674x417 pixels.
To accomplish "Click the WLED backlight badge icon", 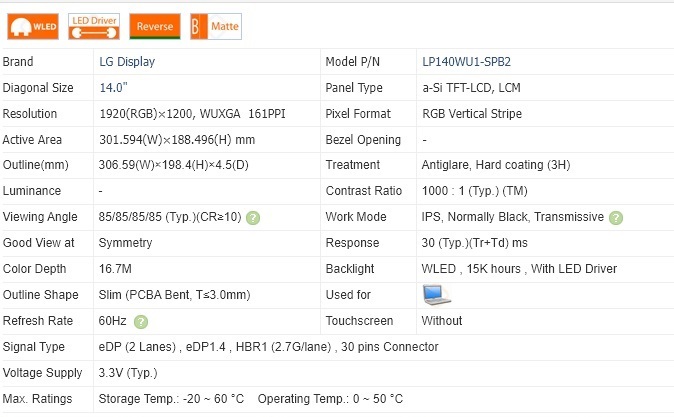I will pyautogui.click(x=33, y=26).
